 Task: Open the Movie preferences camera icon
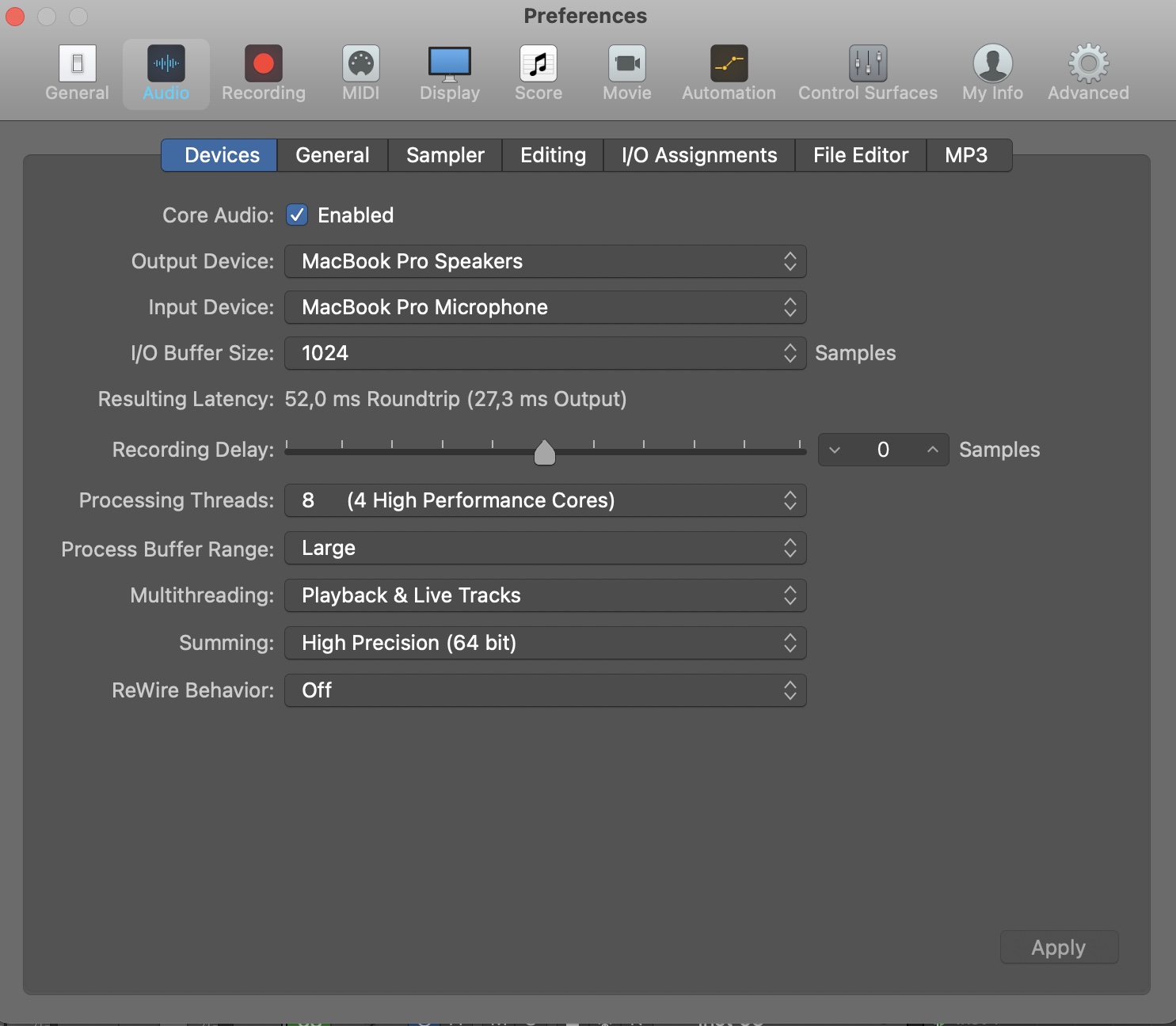pyautogui.click(x=627, y=63)
